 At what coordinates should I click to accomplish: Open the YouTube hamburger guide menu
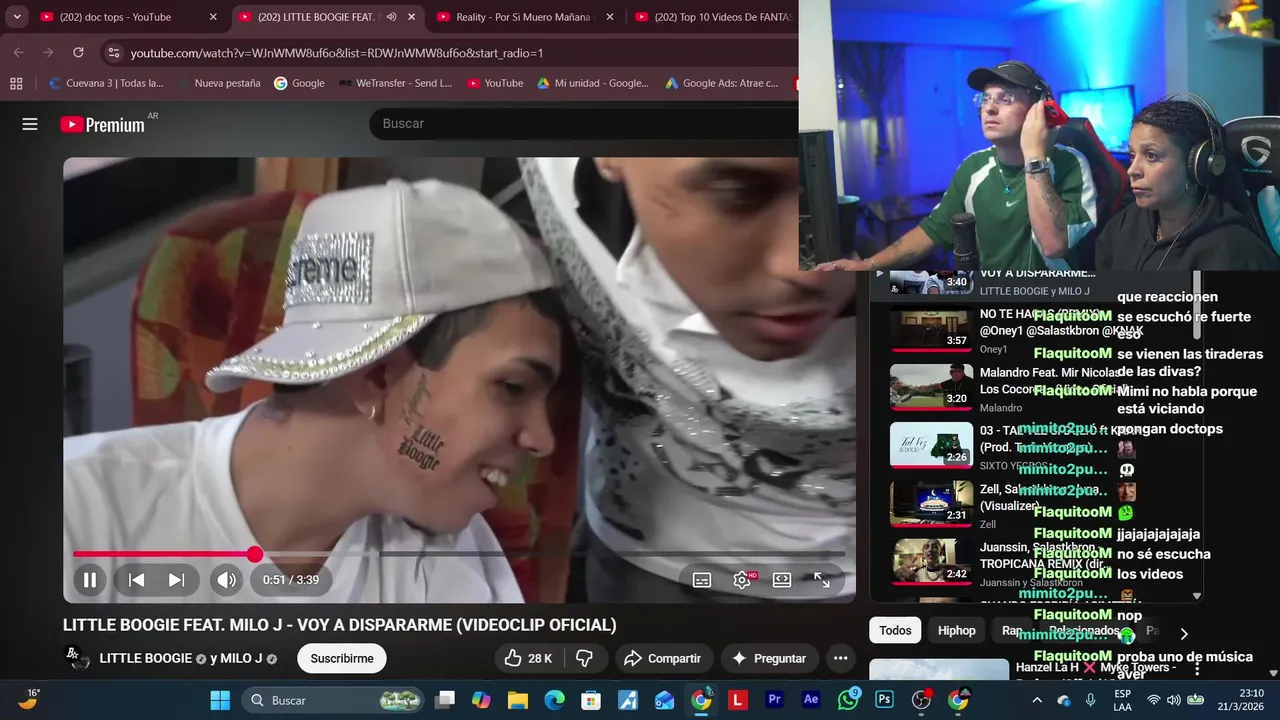30,124
